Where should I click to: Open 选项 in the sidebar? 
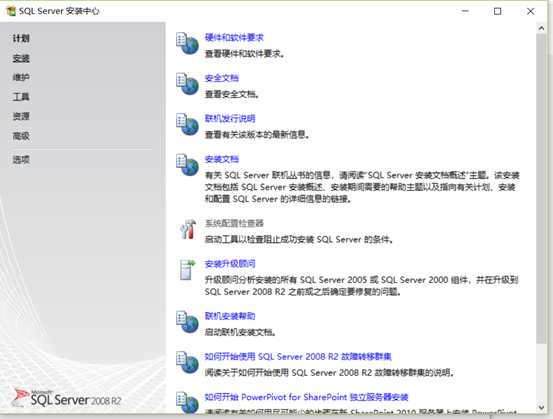tap(21, 159)
